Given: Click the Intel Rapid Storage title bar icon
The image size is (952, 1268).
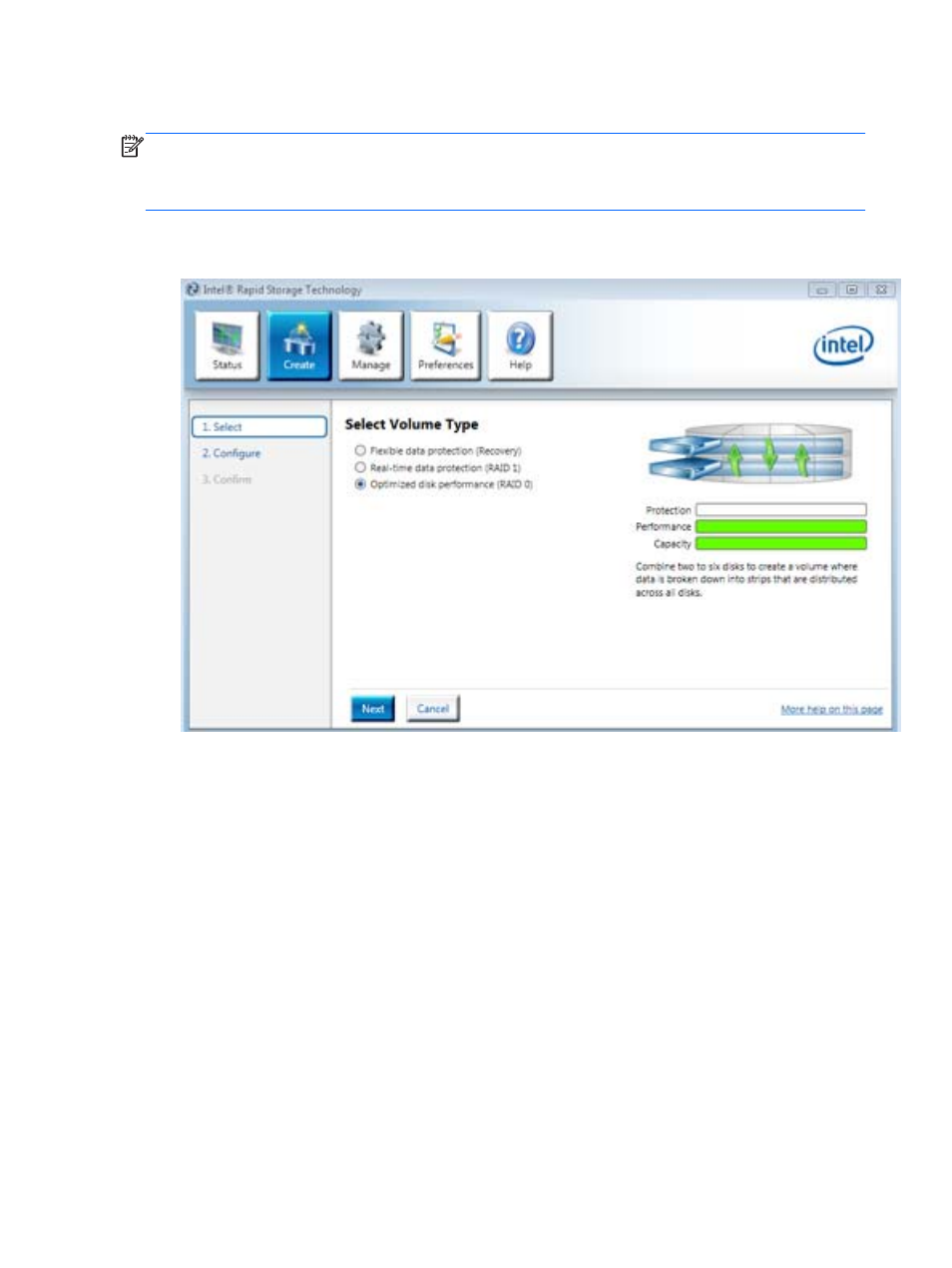Looking at the screenshot, I should 193,290.
